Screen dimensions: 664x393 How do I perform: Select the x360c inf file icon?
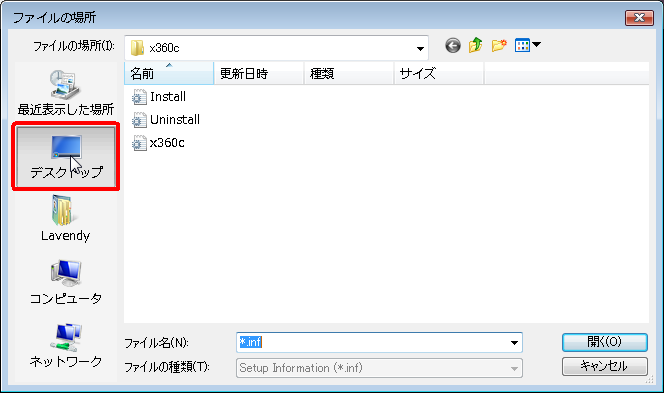[138, 143]
